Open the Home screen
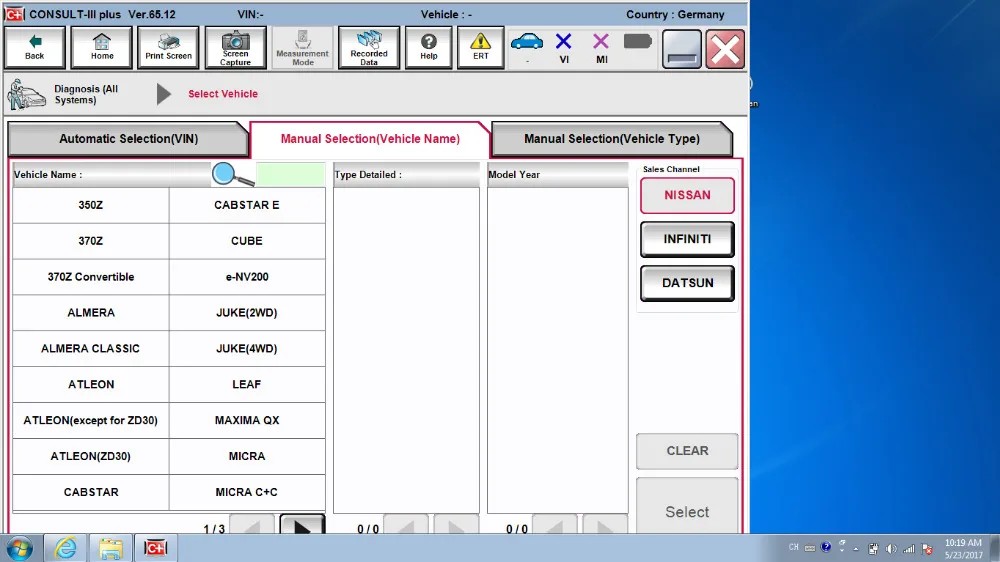The image size is (1000, 562). pos(101,47)
